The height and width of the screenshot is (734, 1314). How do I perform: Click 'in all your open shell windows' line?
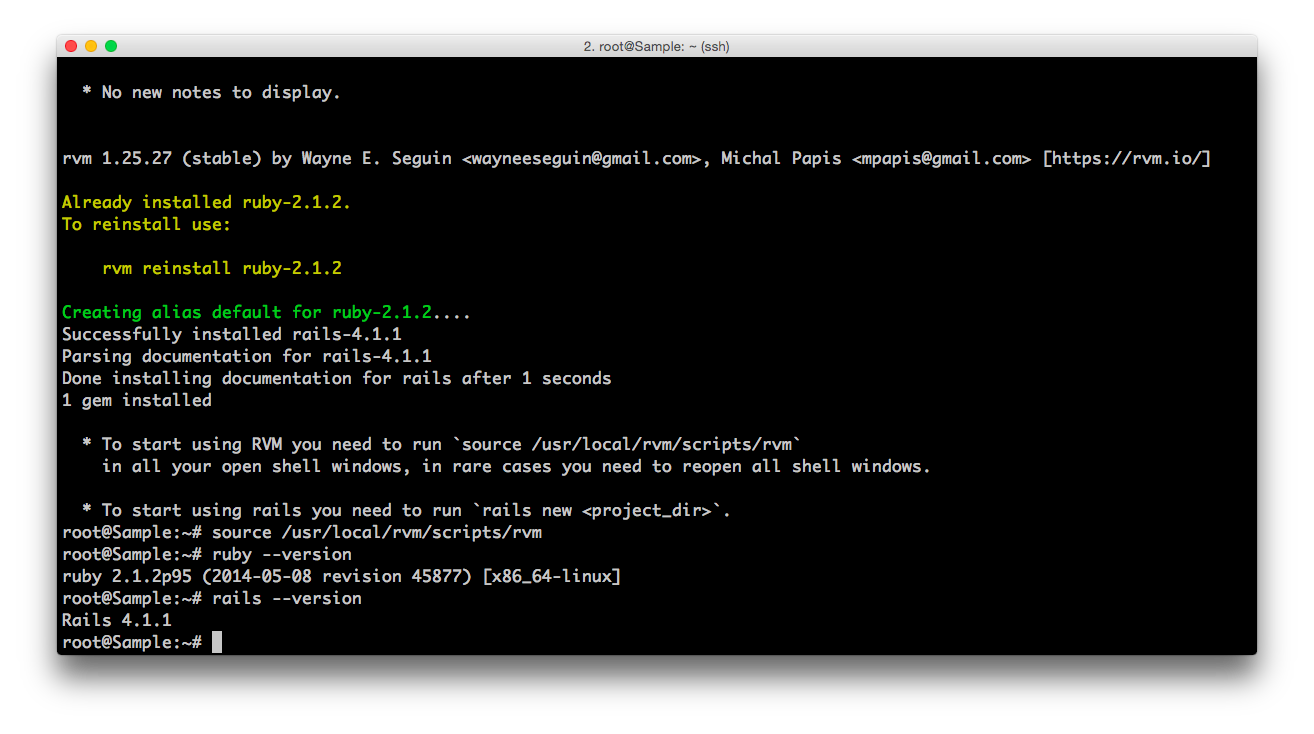click(516, 466)
